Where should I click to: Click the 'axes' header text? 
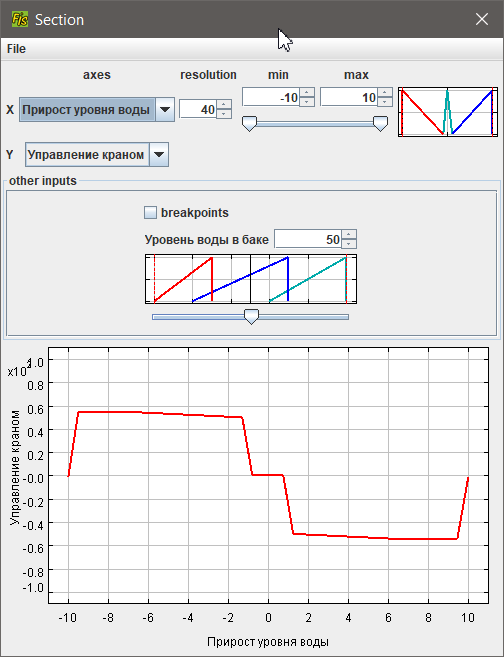coord(97,75)
